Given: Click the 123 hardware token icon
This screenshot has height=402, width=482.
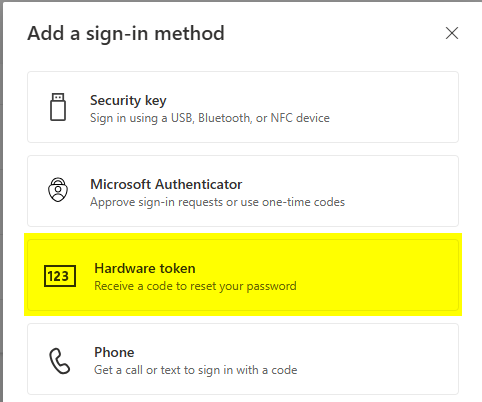Looking at the screenshot, I should (60, 276).
